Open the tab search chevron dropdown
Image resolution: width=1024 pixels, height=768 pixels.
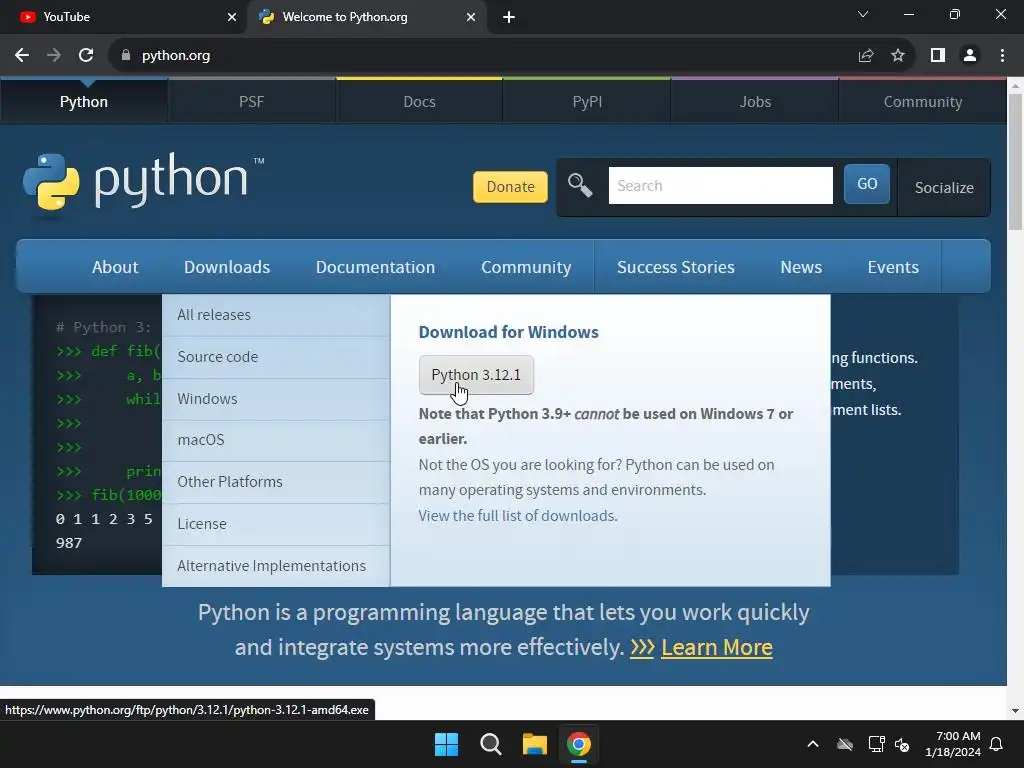863,14
